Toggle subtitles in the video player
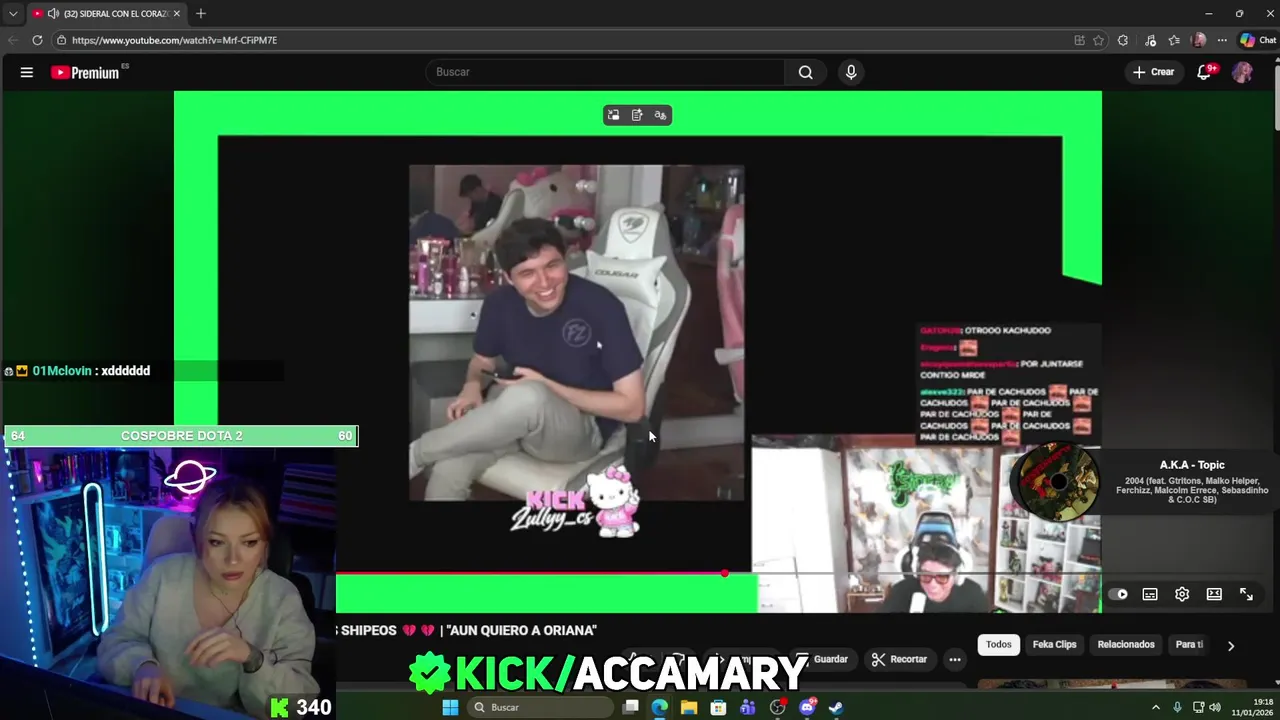This screenshot has width=1280, height=720. tap(1150, 594)
